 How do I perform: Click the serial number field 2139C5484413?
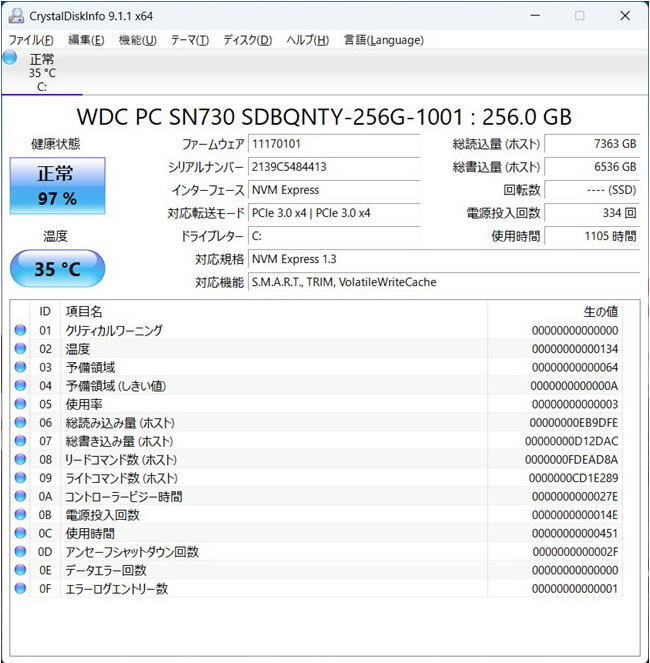point(334,167)
